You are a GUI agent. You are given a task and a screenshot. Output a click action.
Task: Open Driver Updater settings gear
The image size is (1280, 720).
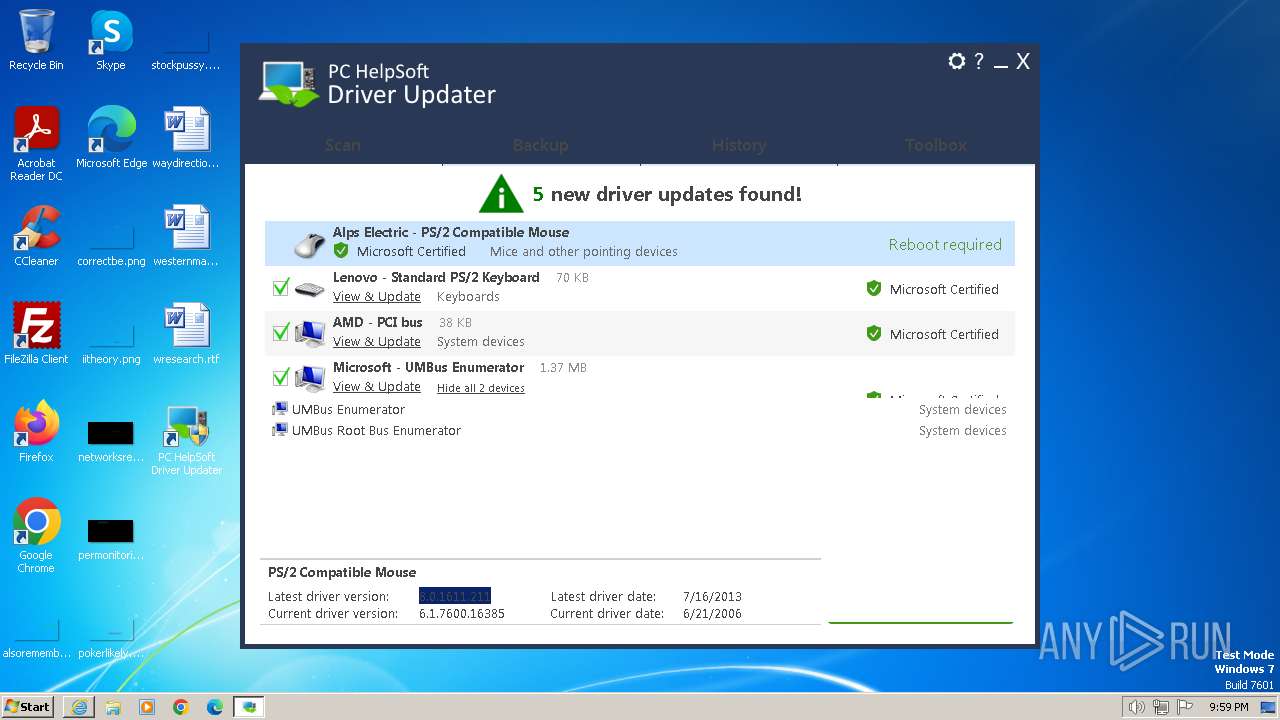coord(957,61)
